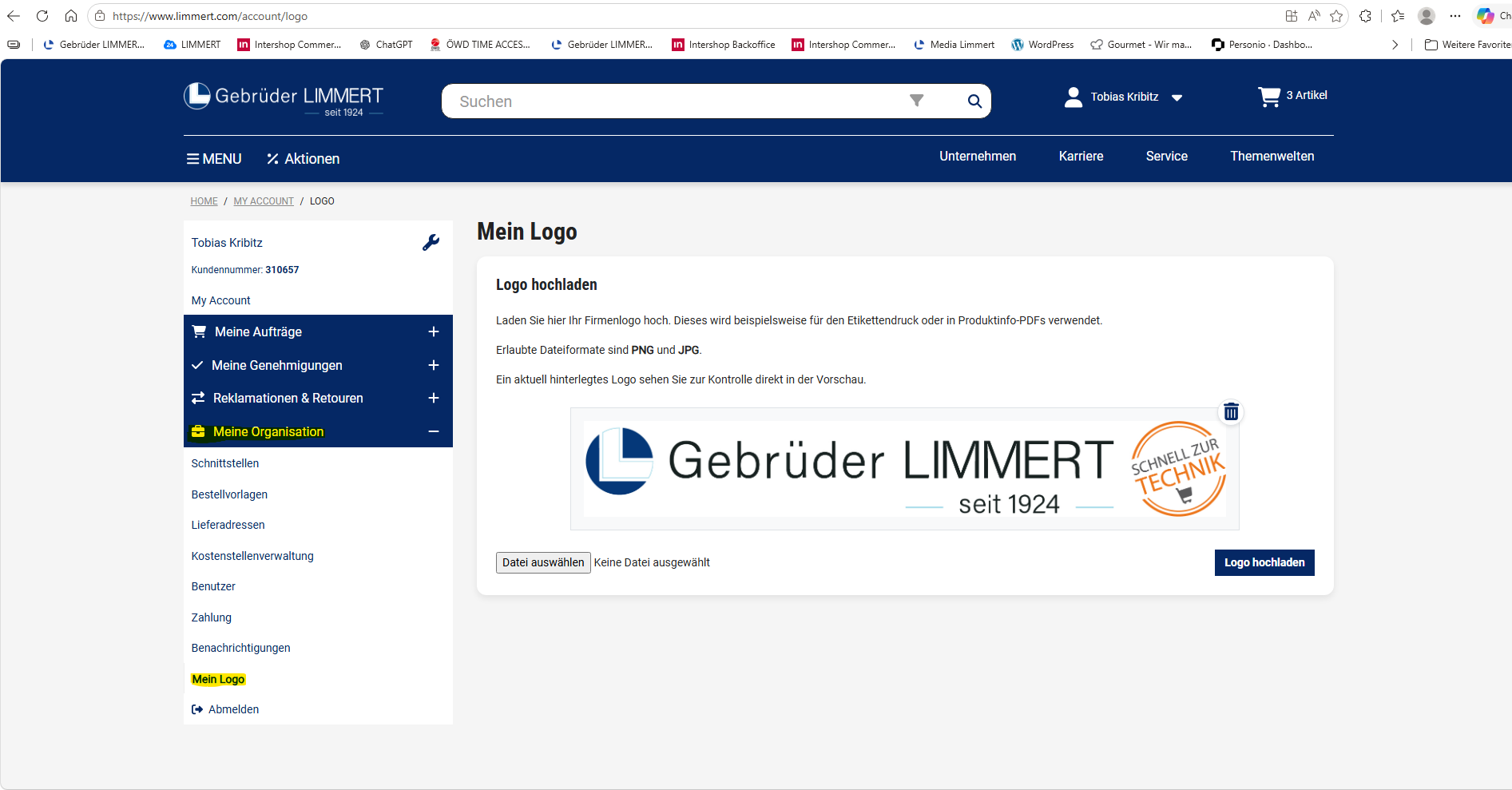1512x790 pixels.
Task: Open Mein Logo sidebar link
Action: click(218, 679)
